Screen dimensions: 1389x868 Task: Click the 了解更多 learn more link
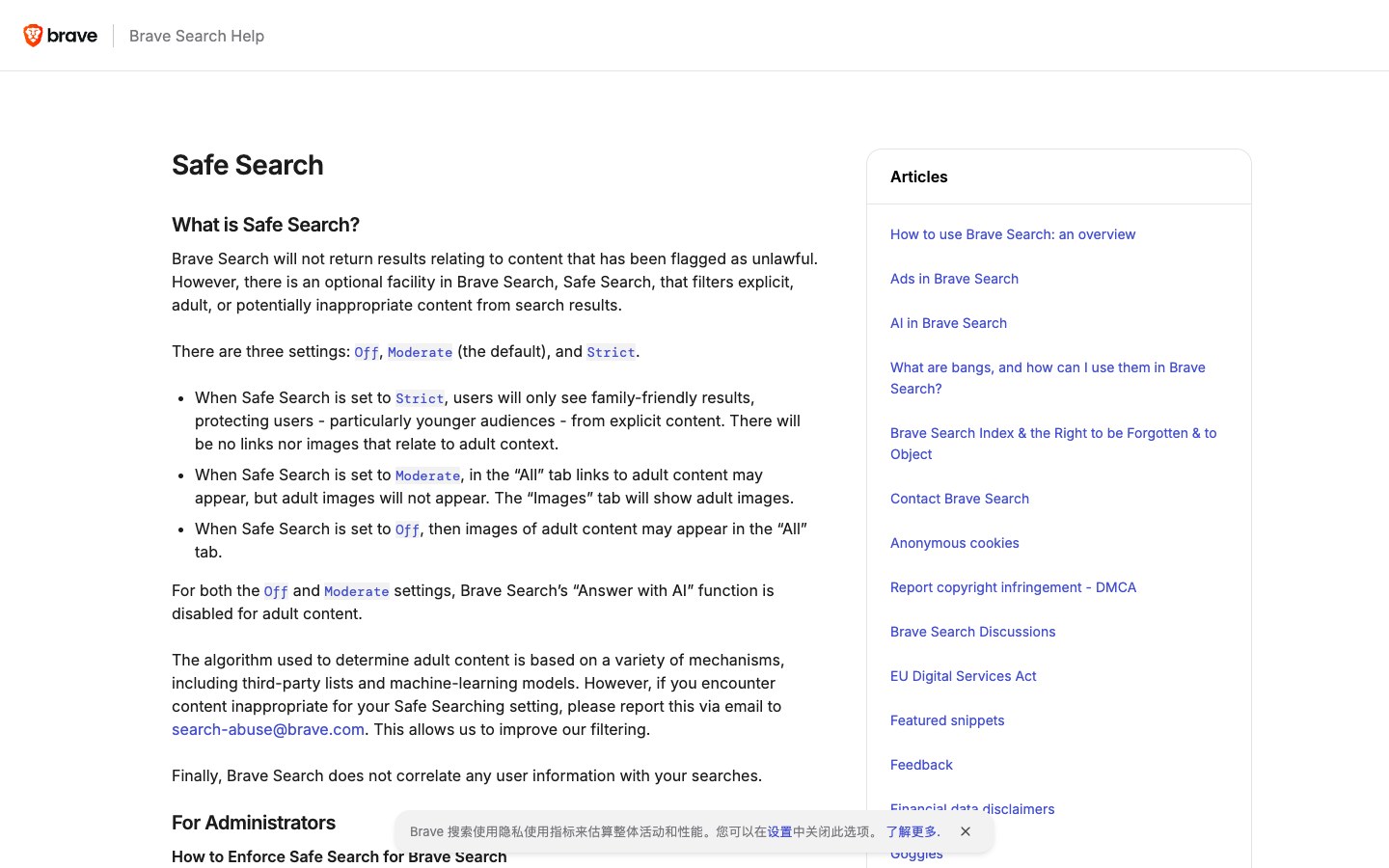click(911, 831)
